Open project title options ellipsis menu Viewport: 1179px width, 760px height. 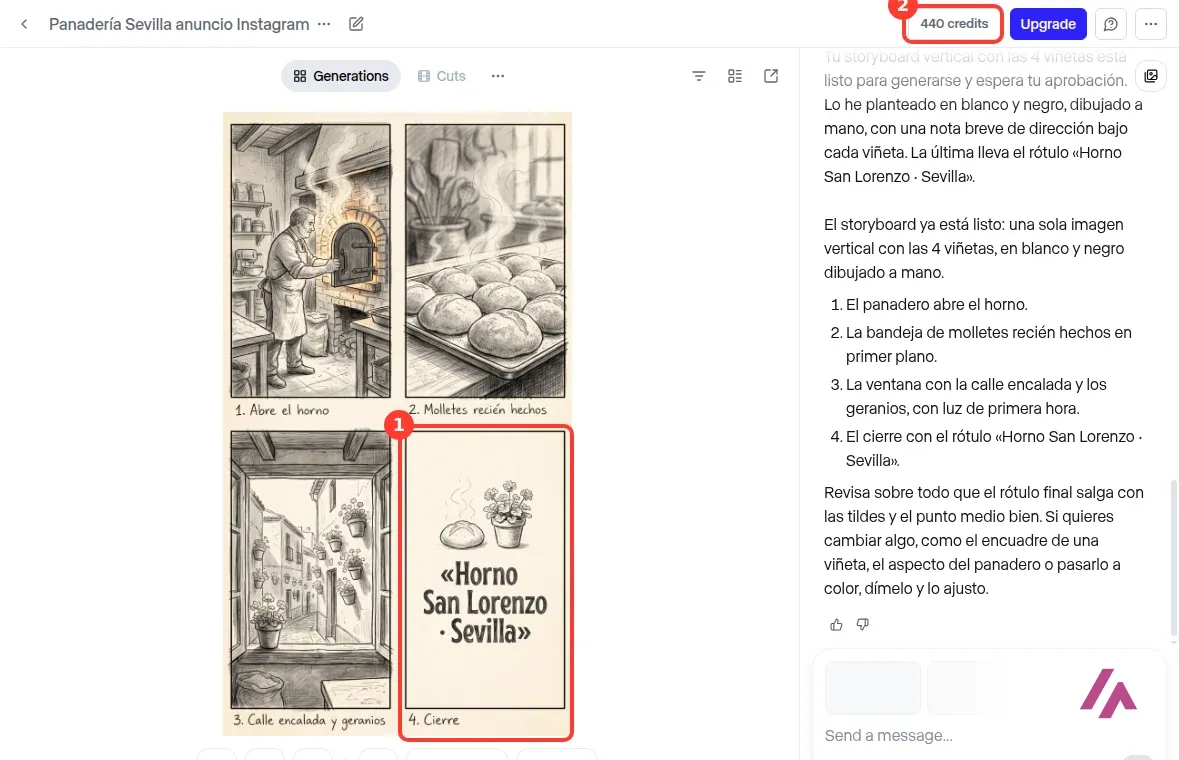(x=324, y=24)
